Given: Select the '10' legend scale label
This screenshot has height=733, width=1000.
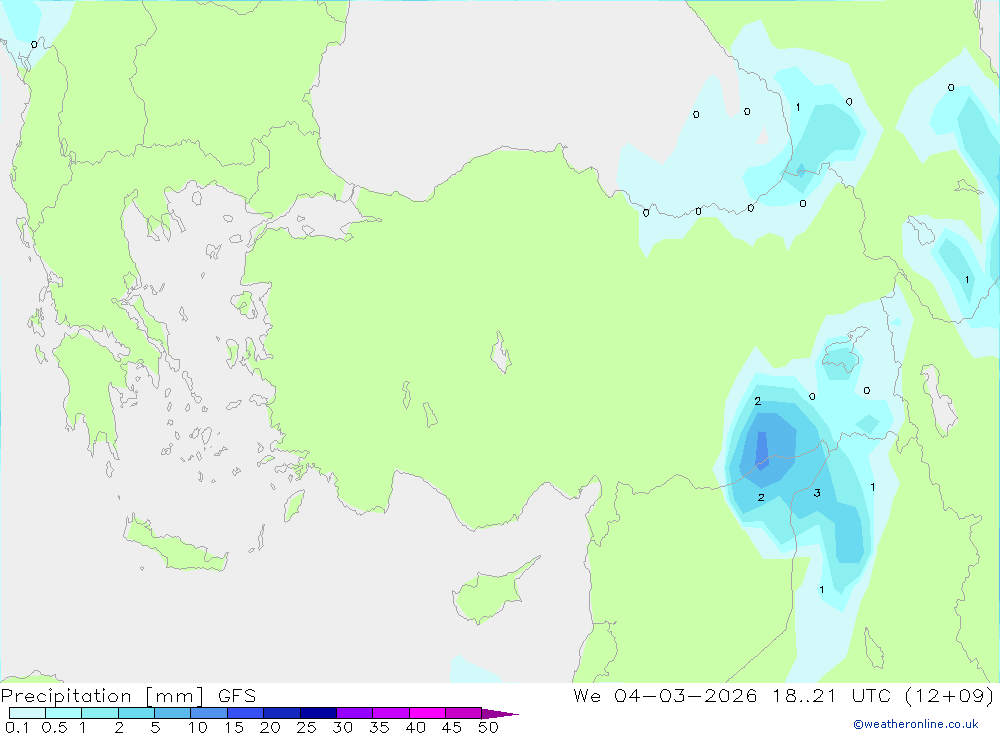Looking at the screenshot, I should [x=198, y=727].
